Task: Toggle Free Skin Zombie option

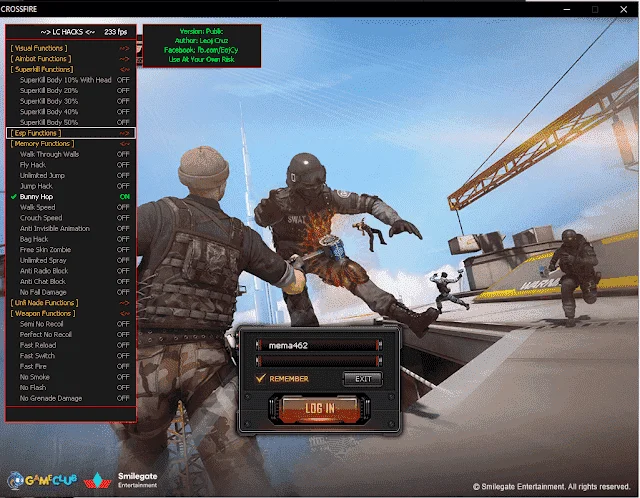Action: tap(71, 250)
